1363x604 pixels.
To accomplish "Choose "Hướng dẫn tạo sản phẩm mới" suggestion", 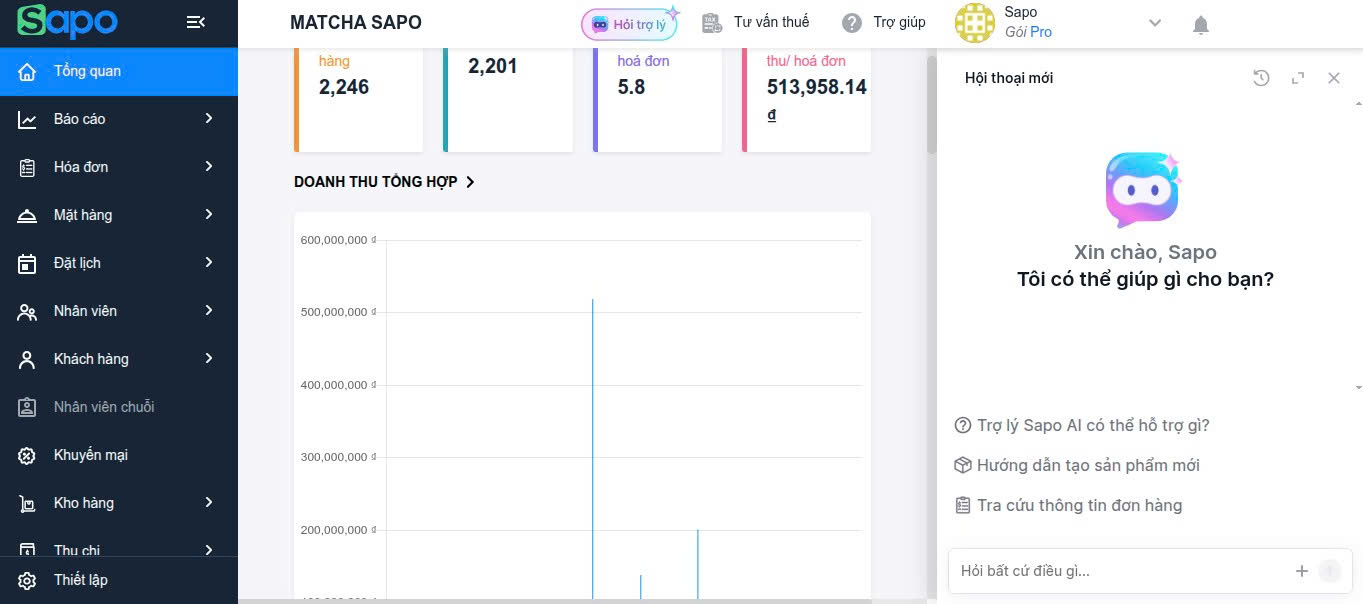I will [x=1077, y=465].
